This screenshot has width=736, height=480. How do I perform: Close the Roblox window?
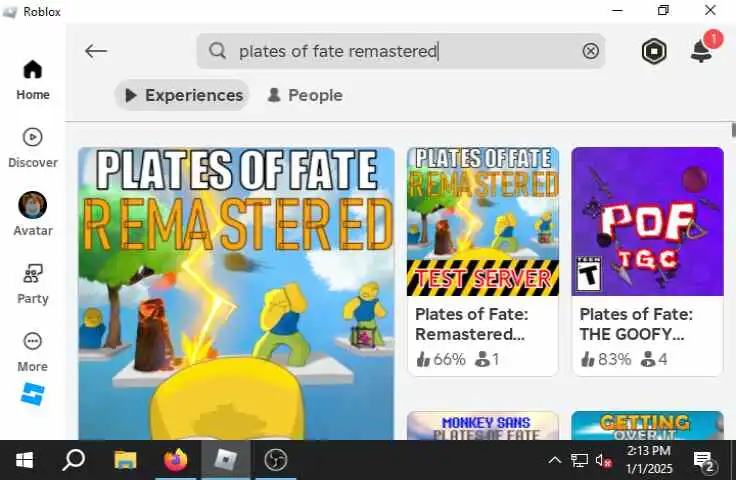(x=710, y=10)
